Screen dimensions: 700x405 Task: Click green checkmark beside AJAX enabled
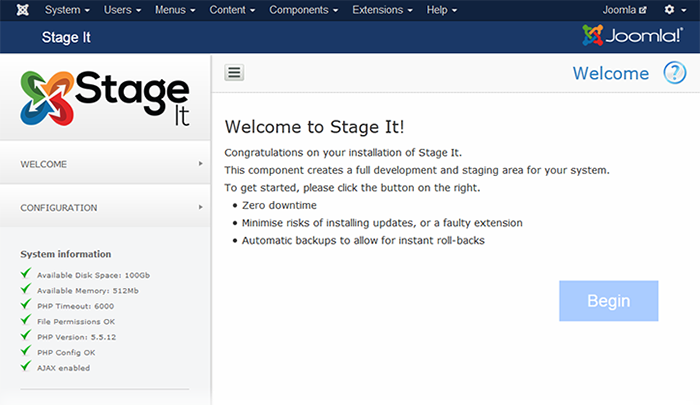pyautogui.click(x=26, y=366)
